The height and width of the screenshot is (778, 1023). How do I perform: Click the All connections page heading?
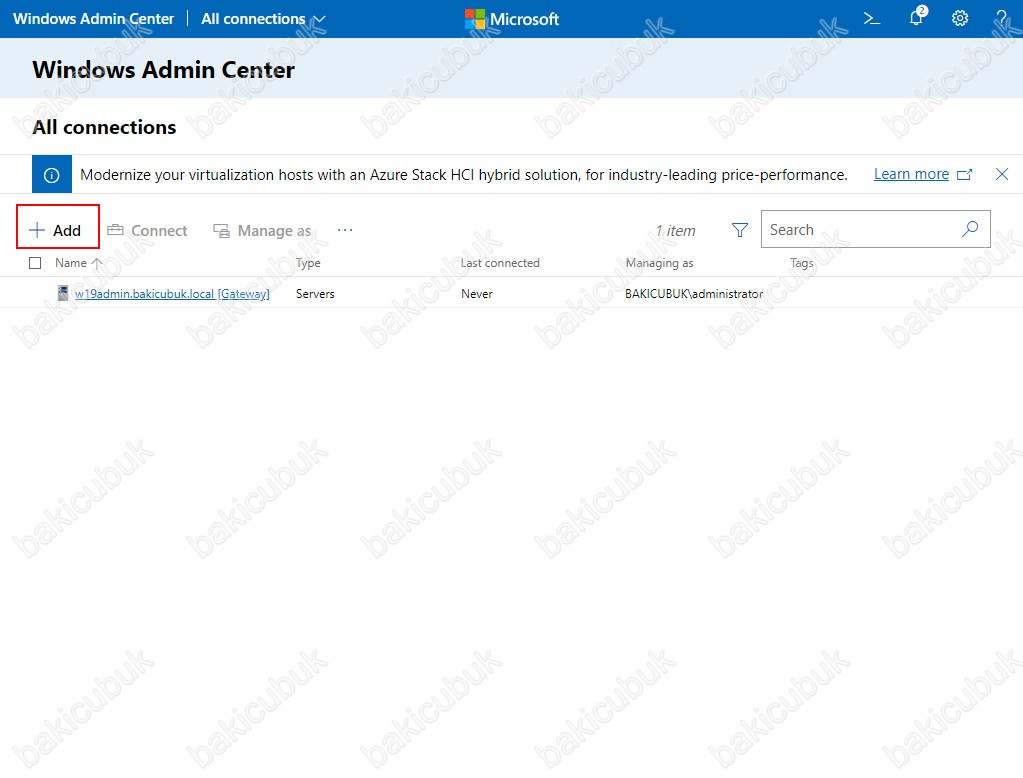[x=104, y=127]
